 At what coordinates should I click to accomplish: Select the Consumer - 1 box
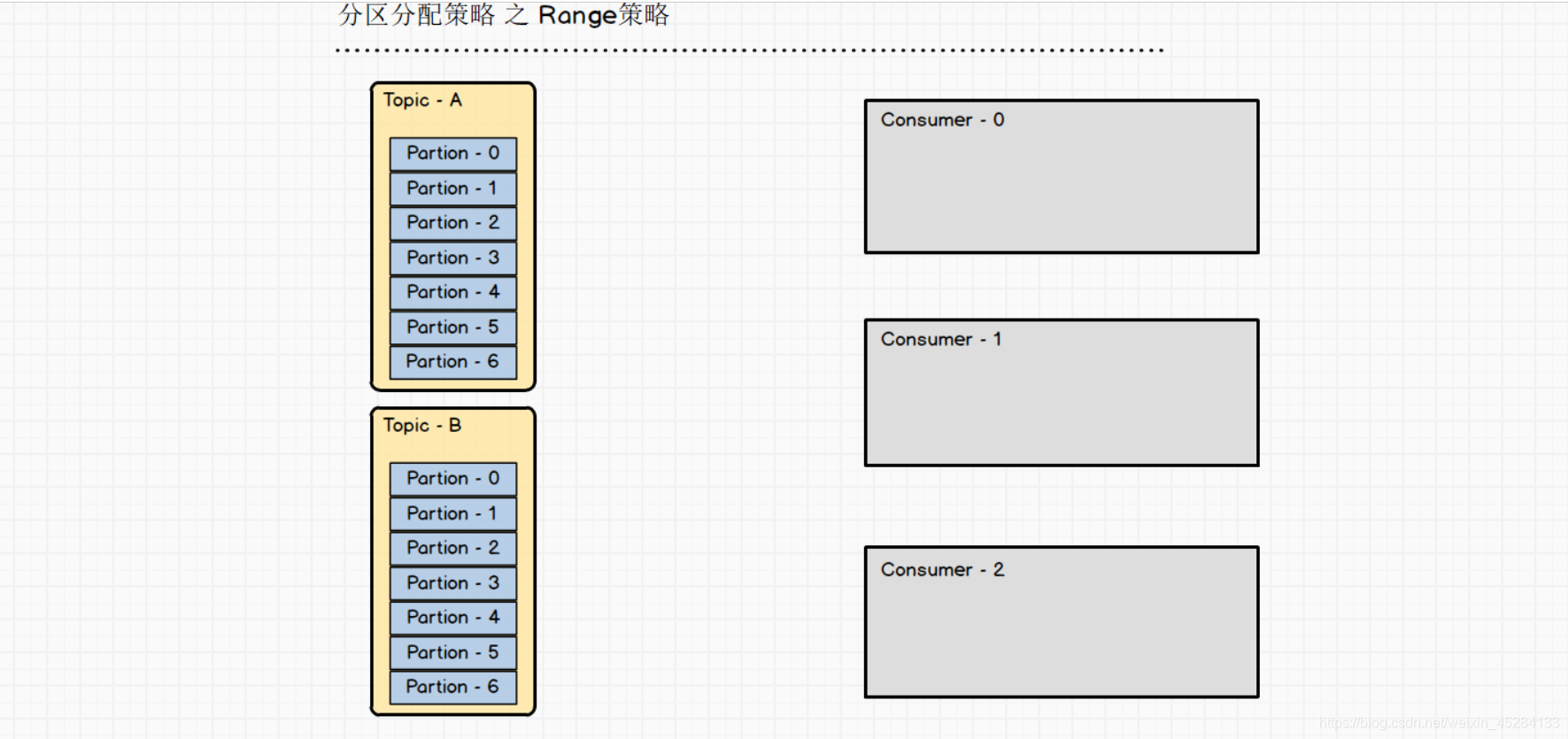1062,393
